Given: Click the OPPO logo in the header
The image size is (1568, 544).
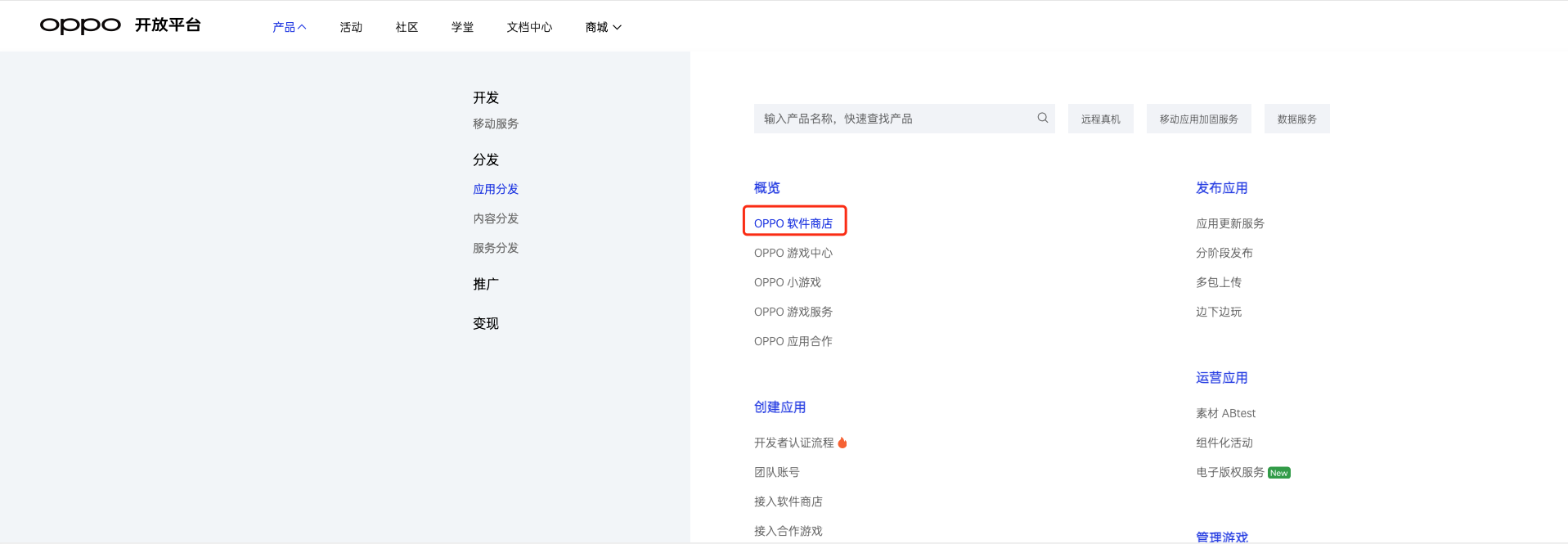Looking at the screenshot, I should [80, 25].
